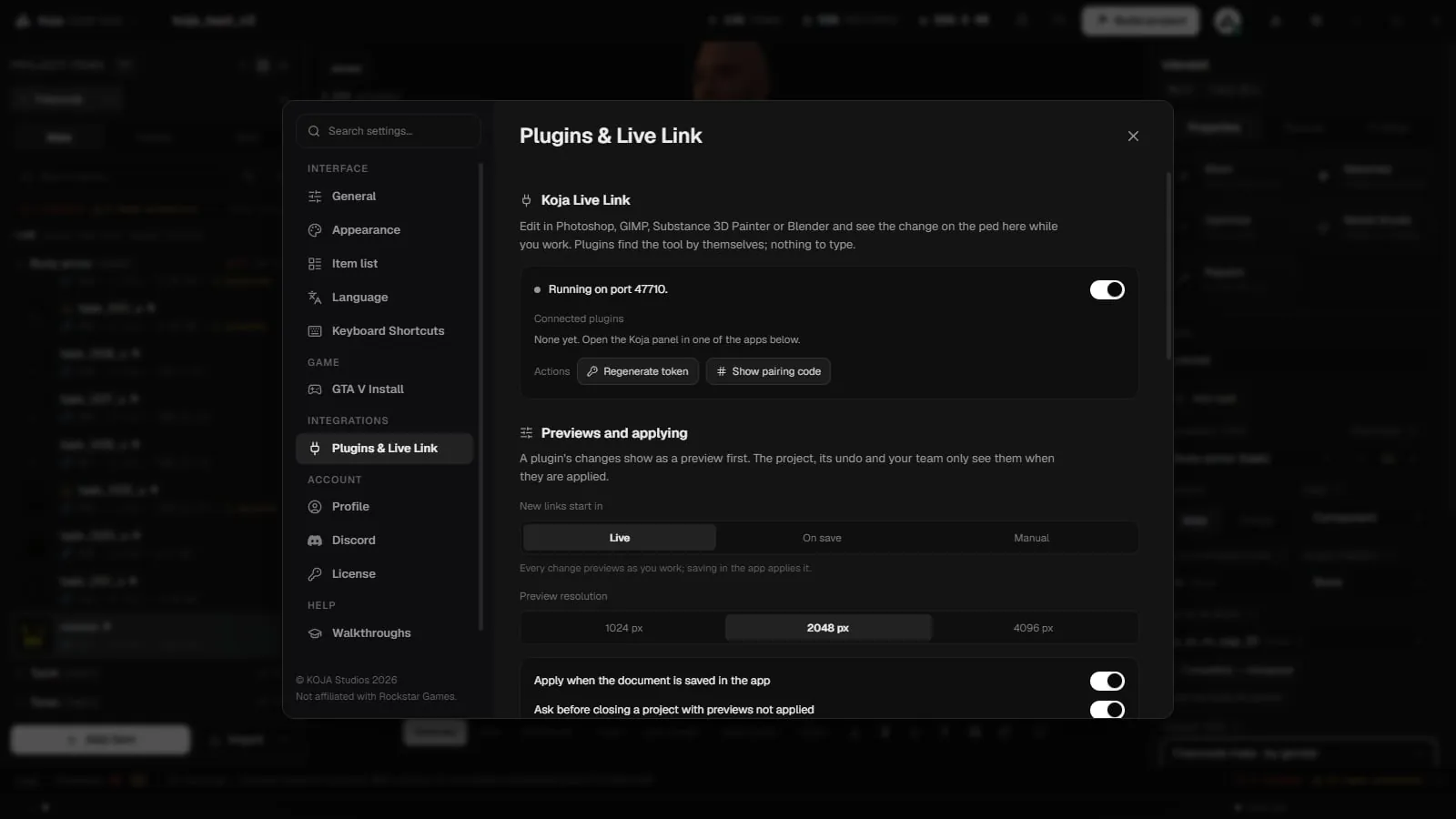Select Manual link mode
Screen dimensions: 1456x819
[1032, 538]
